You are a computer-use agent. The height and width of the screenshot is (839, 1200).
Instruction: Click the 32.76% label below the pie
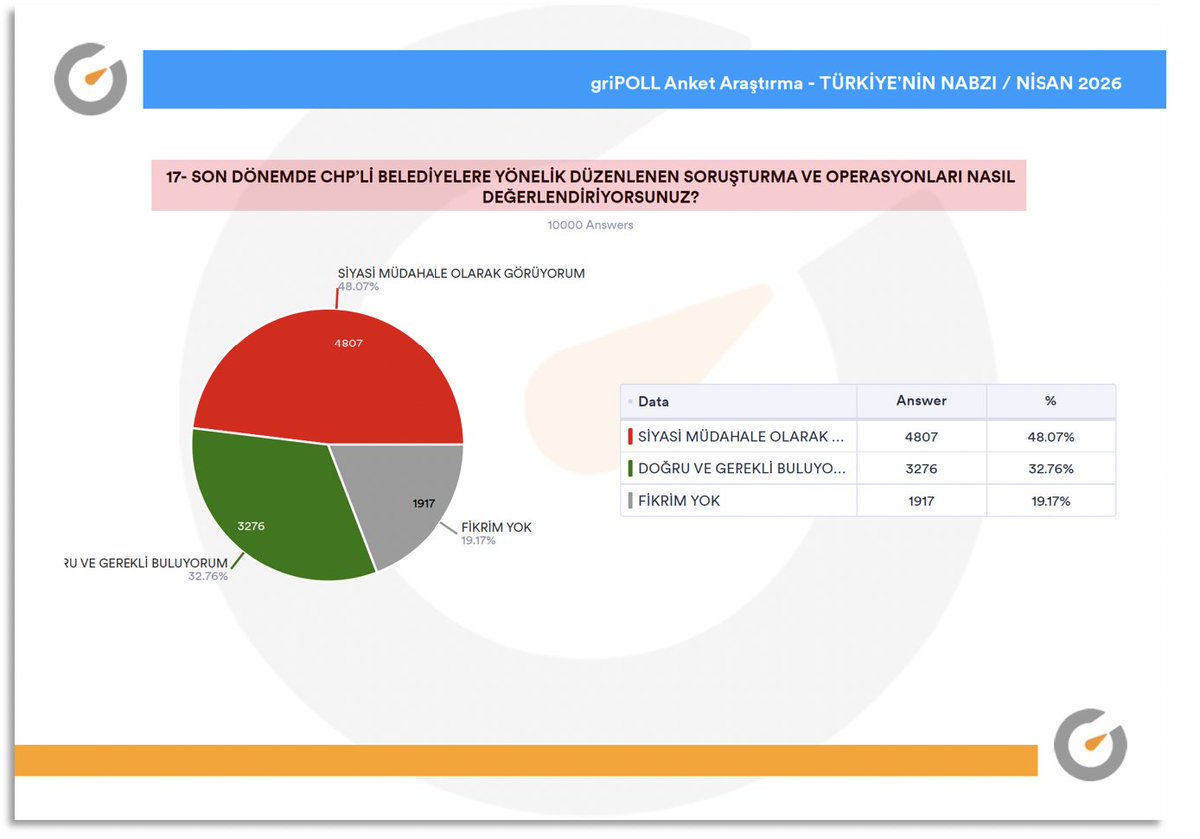208,576
